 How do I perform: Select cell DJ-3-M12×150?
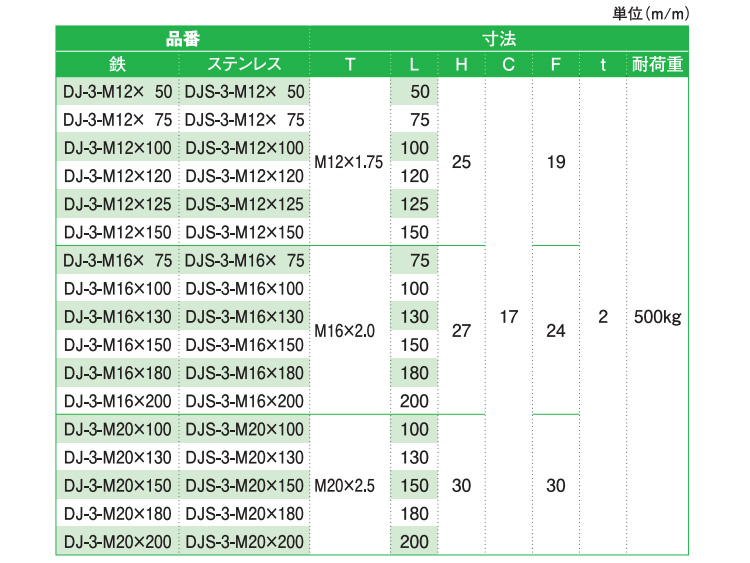tap(117, 232)
